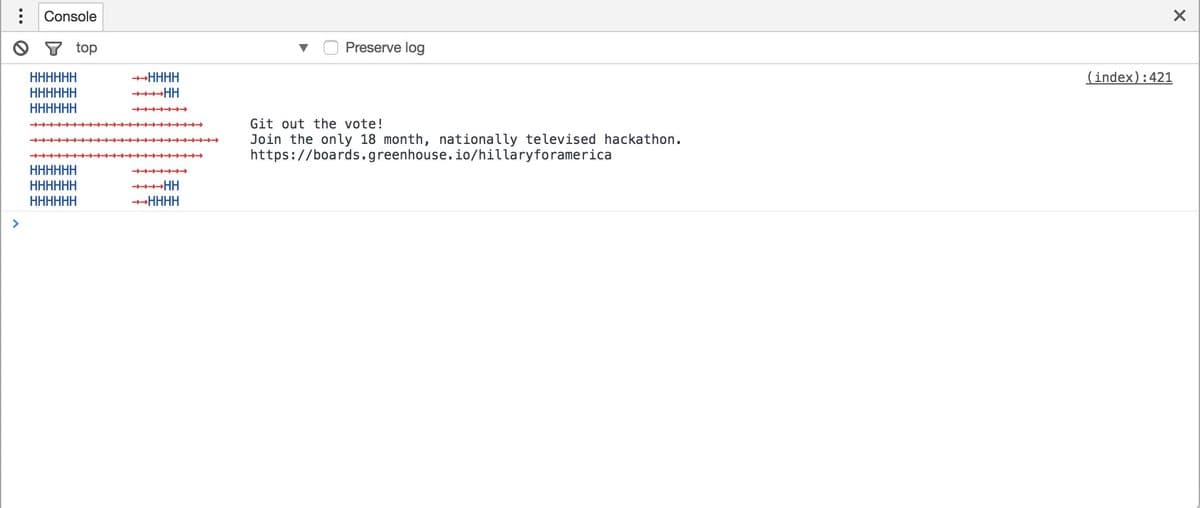Click the 'Preserve log' label text
Viewport: 1200px width, 508px height.
click(x=385, y=48)
